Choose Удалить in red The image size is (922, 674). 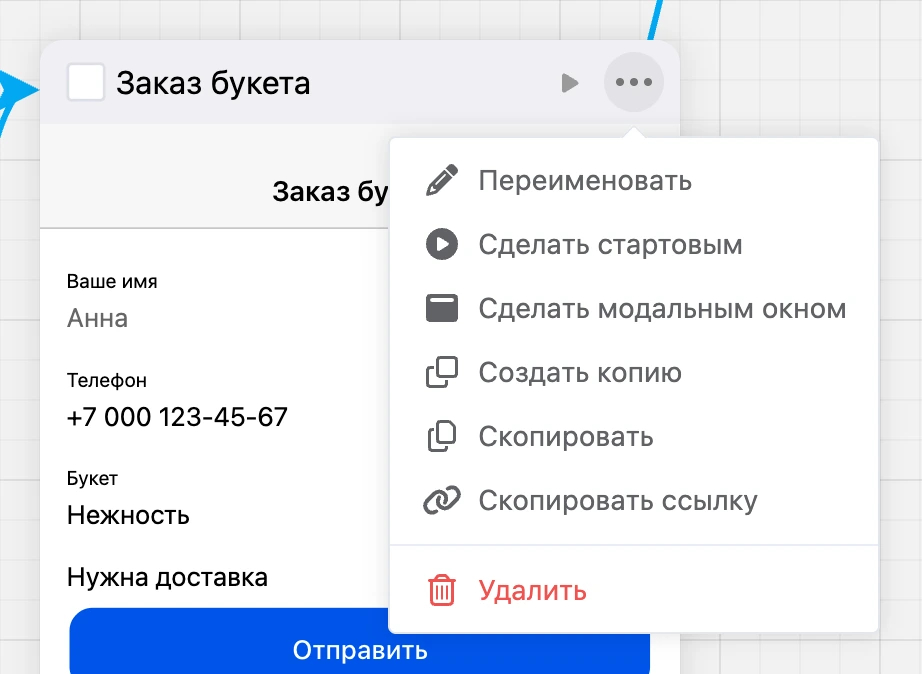[x=634, y=590]
